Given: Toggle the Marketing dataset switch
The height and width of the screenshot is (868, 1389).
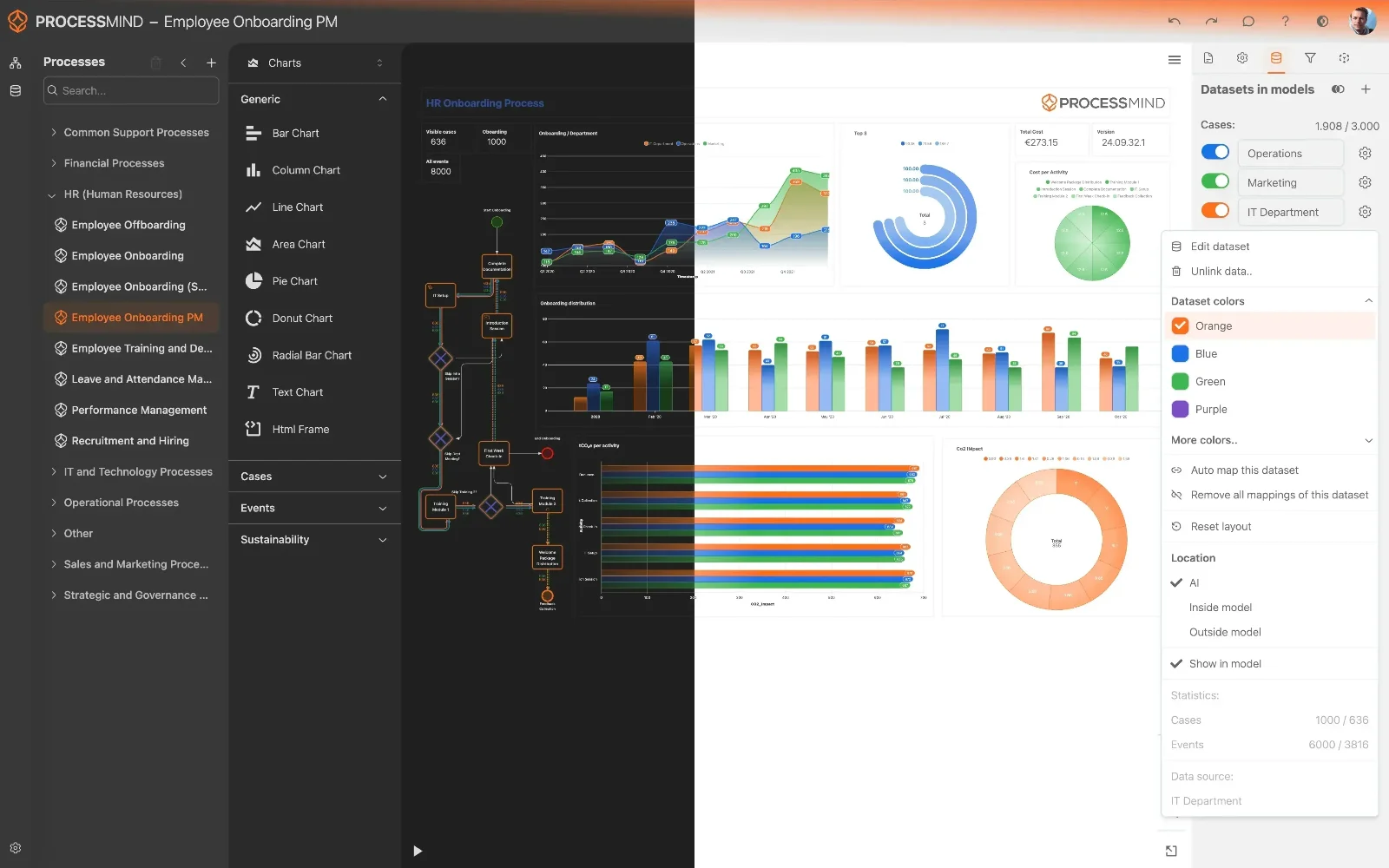Looking at the screenshot, I should [1215, 181].
